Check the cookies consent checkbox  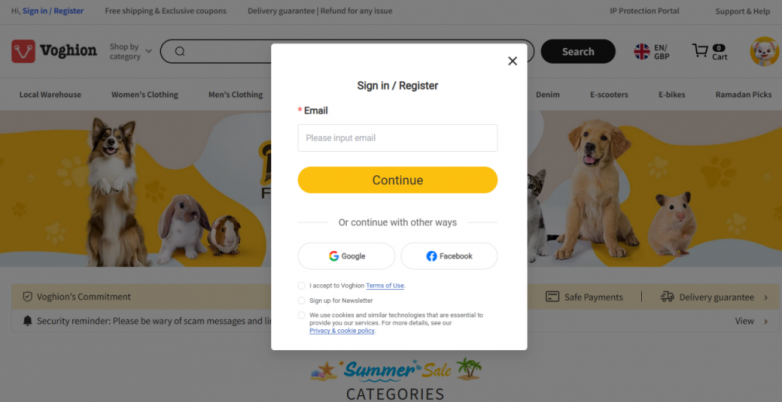click(301, 315)
